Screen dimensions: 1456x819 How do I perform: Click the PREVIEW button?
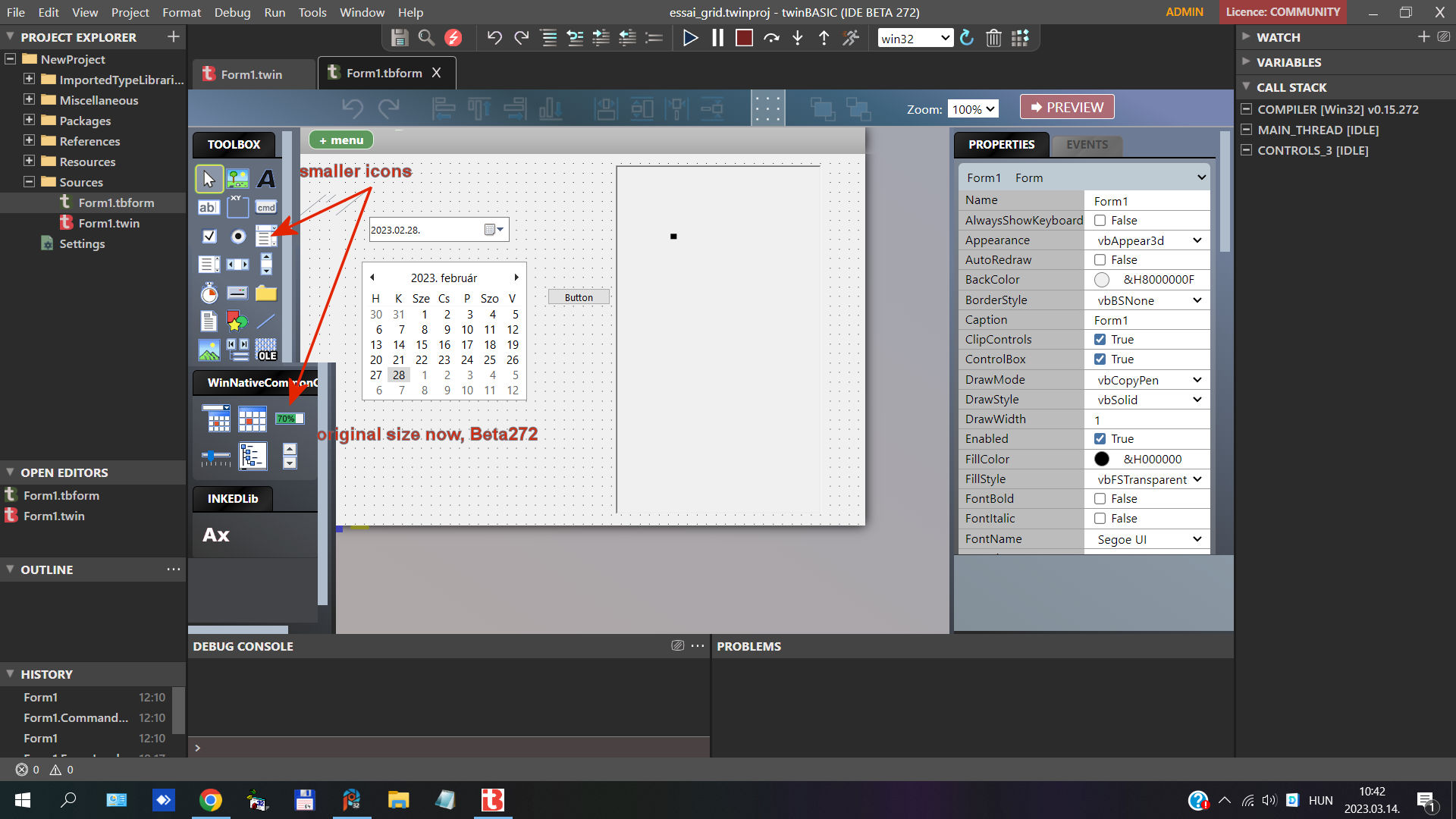1067,107
